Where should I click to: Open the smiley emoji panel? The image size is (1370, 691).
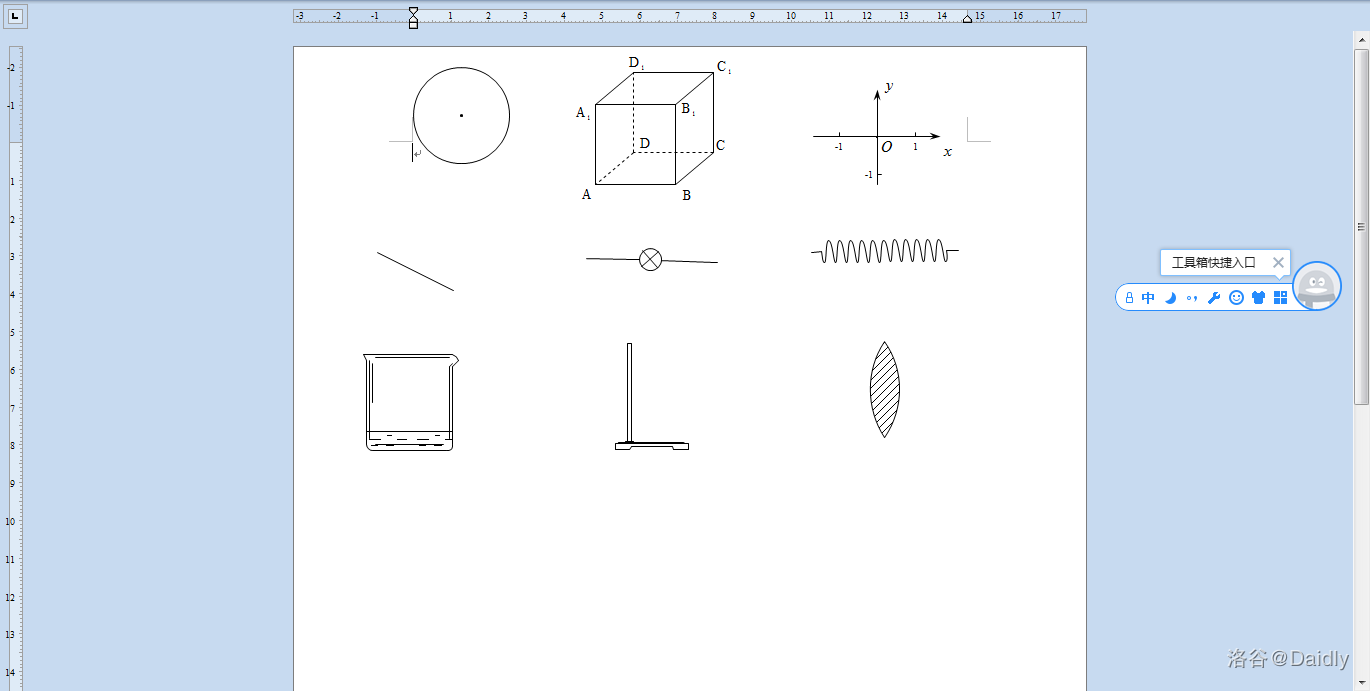(1236, 298)
